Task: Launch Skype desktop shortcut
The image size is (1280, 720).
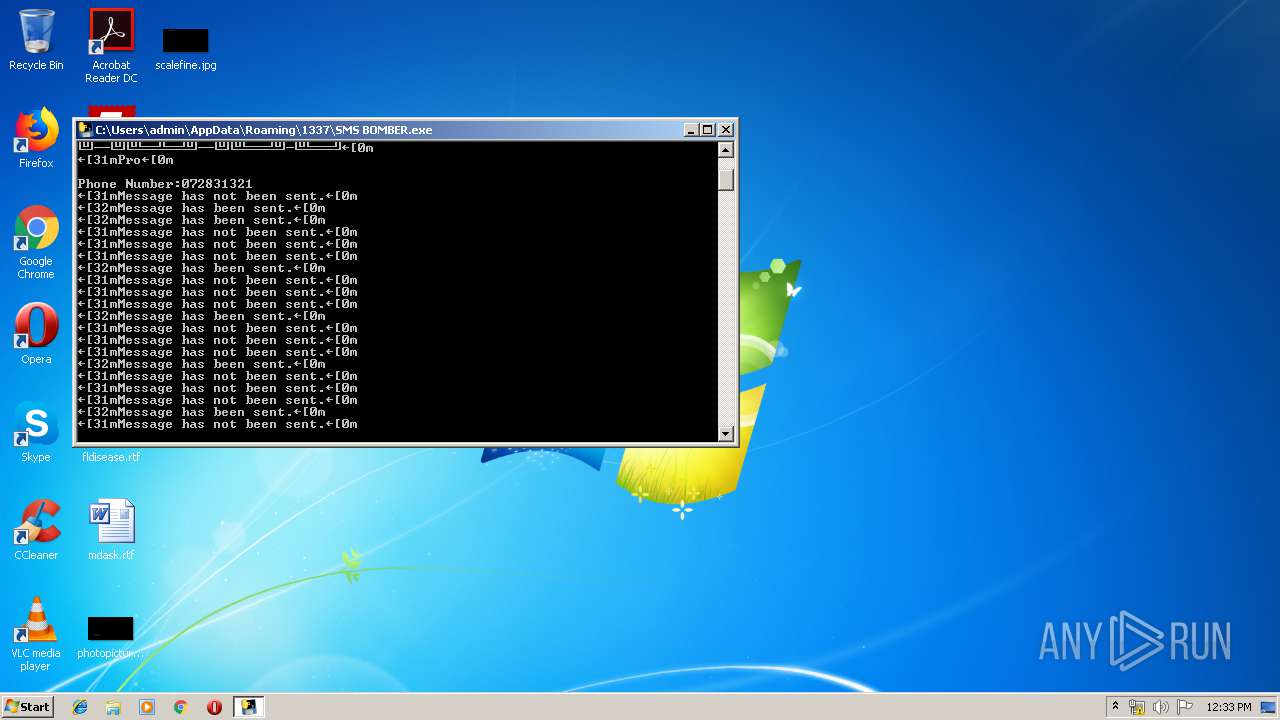Action: click(x=36, y=432)
